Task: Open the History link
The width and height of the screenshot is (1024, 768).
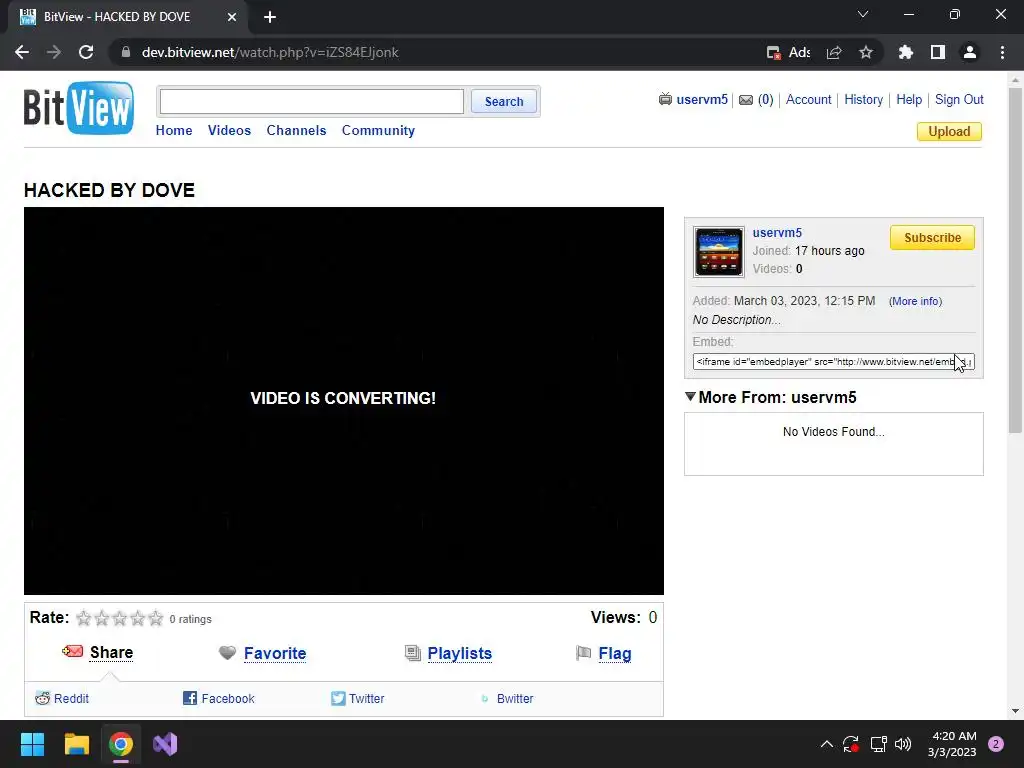Action: [863, 99]
